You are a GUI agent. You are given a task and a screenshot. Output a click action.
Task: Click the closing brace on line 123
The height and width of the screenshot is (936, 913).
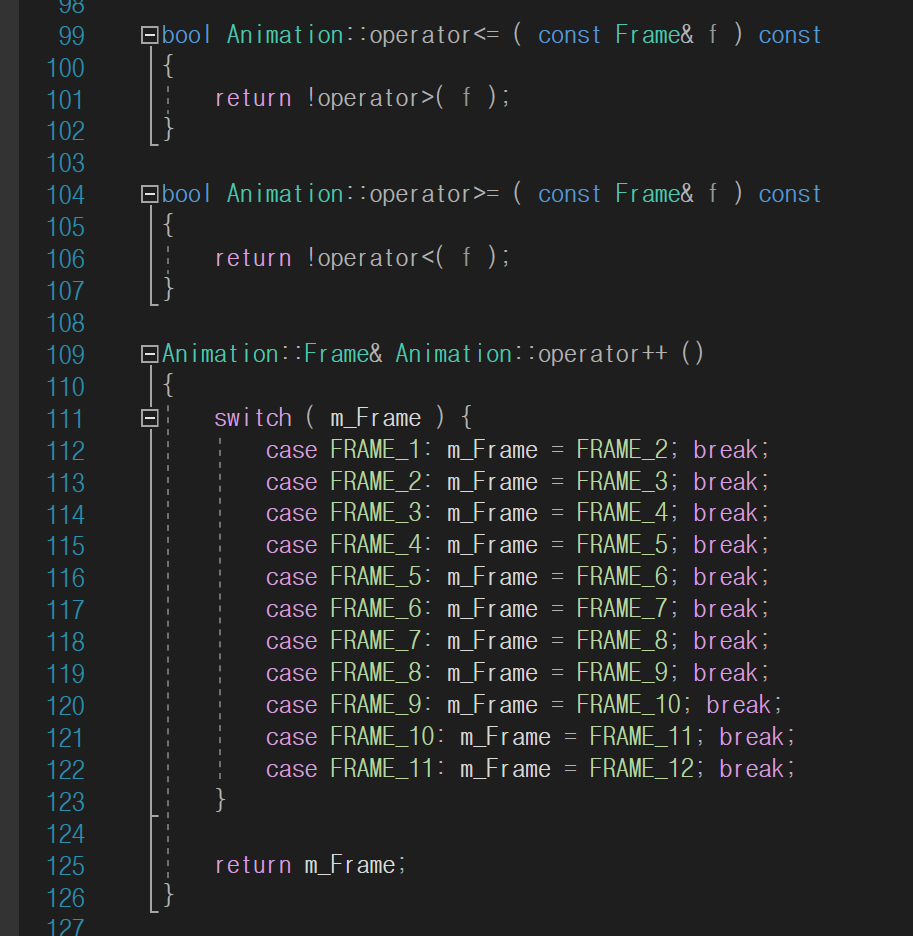coord(220,800)
